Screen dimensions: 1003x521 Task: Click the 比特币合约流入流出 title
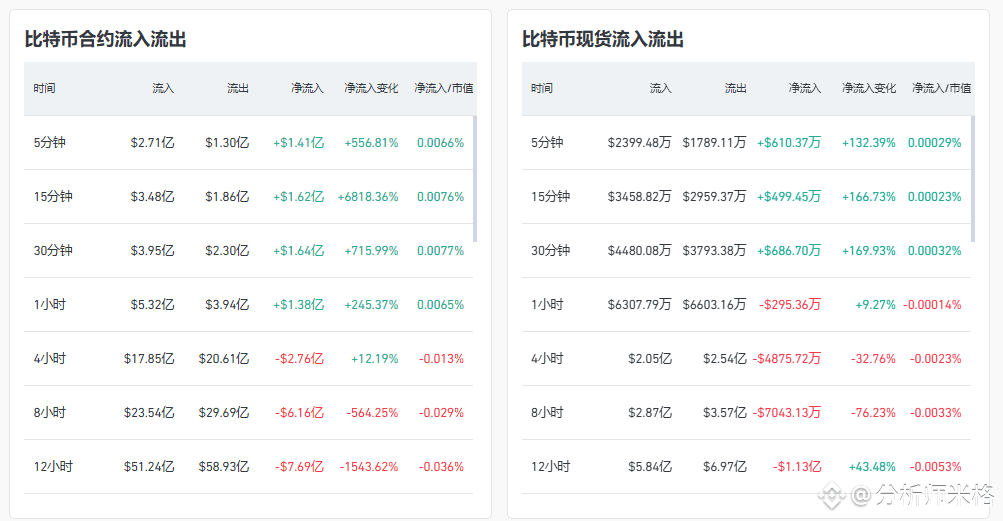coord(106,39)
